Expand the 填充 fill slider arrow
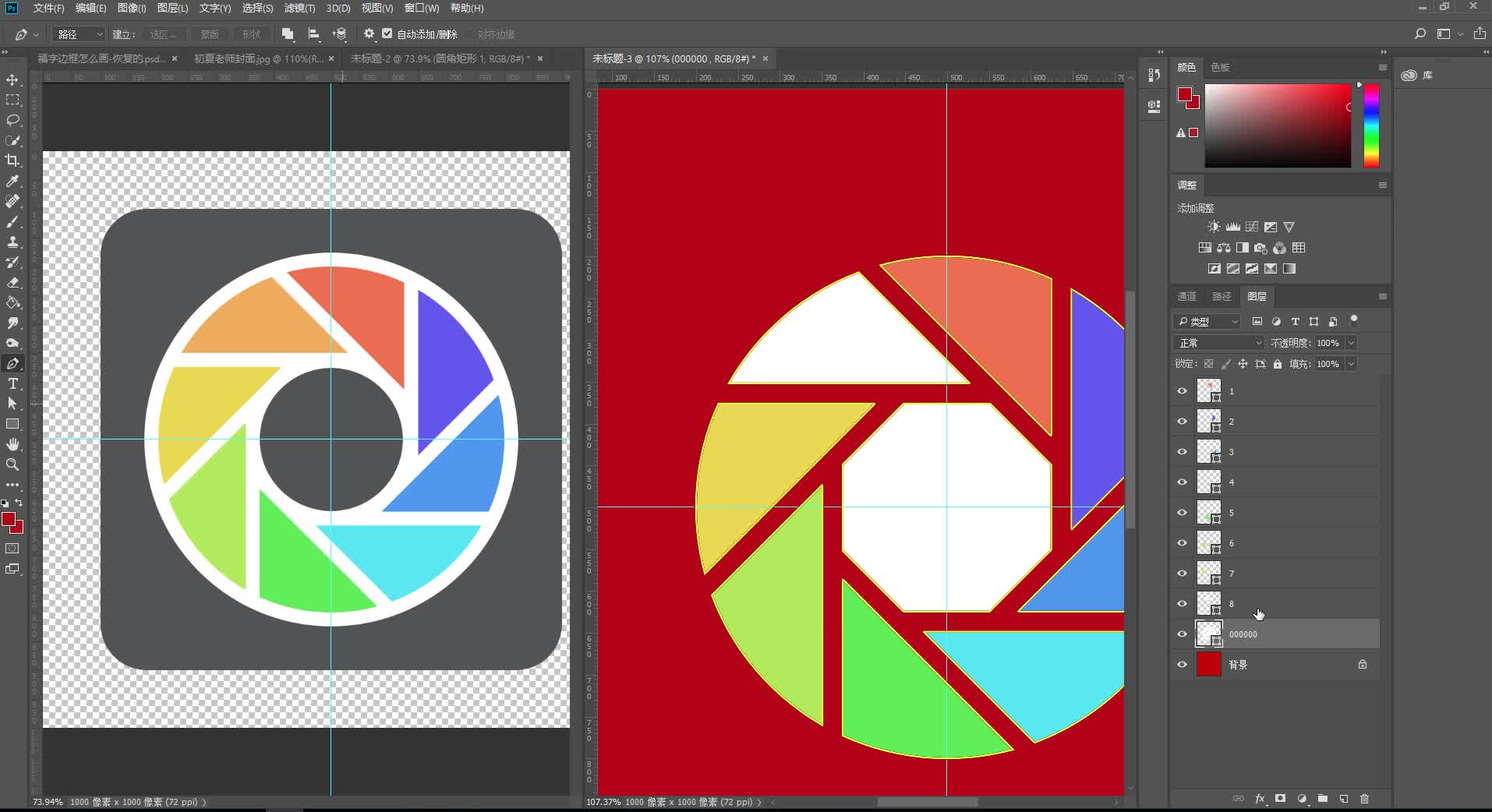 pos(1351,364)
